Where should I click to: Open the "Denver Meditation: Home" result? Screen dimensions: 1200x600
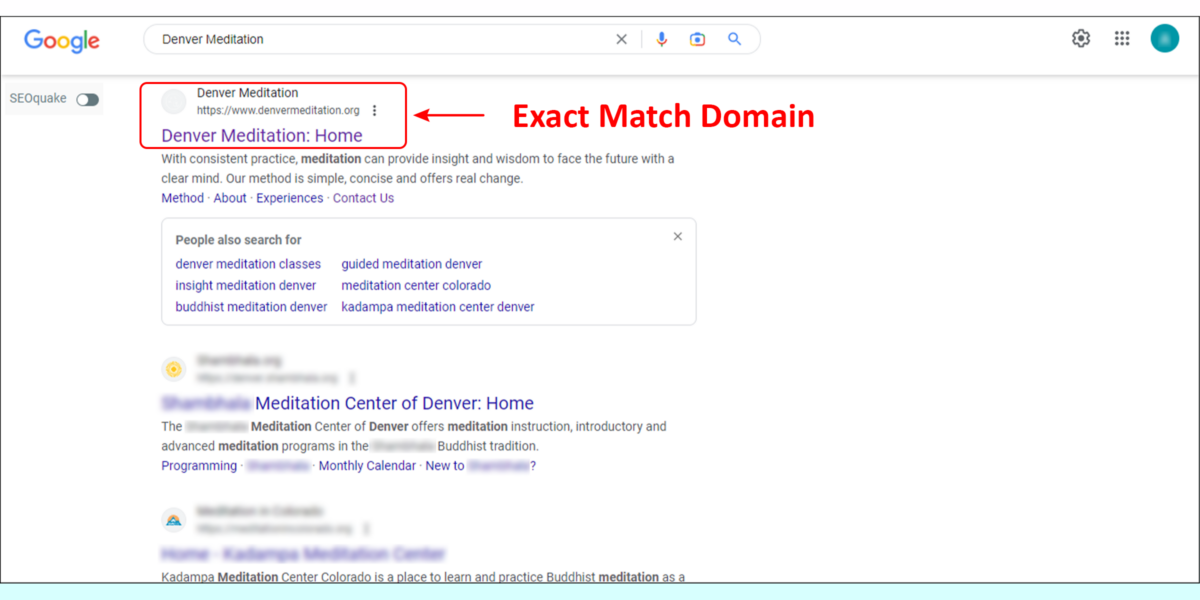(262, 134)
